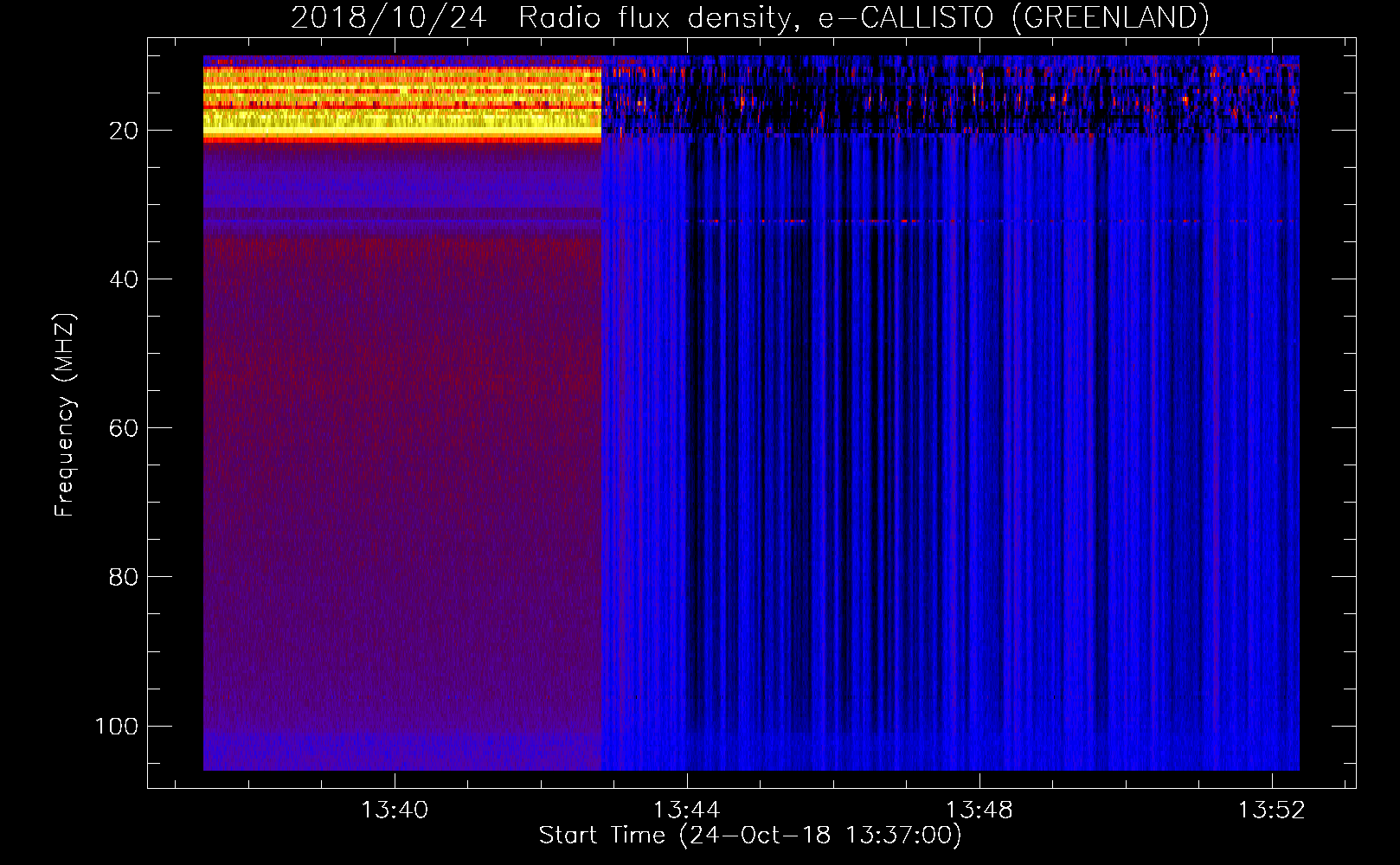Click the 40 MHz frequency tick label
This screenshot has height=865, width=1400.
click(x=124, y=279)
